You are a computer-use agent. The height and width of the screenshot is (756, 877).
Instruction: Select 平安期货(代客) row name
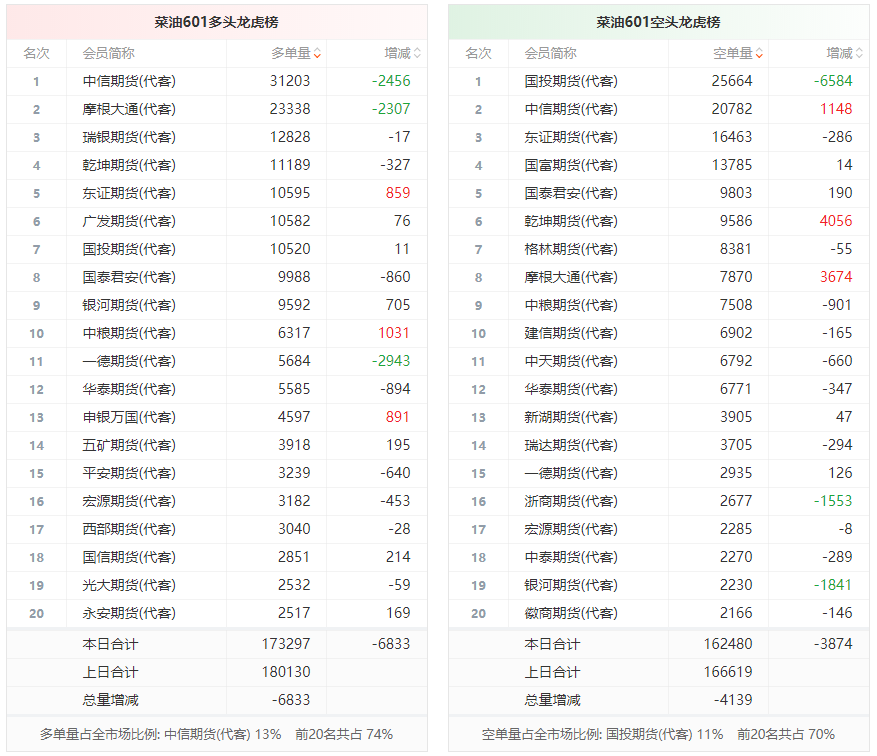[x=129, y=473]
